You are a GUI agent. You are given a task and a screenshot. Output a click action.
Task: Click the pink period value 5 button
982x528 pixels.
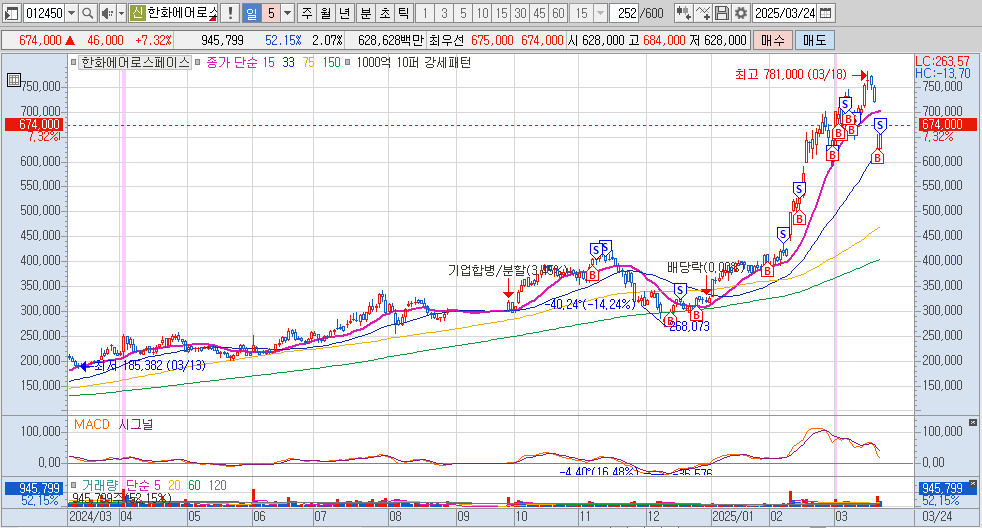(x=271, y=13)
